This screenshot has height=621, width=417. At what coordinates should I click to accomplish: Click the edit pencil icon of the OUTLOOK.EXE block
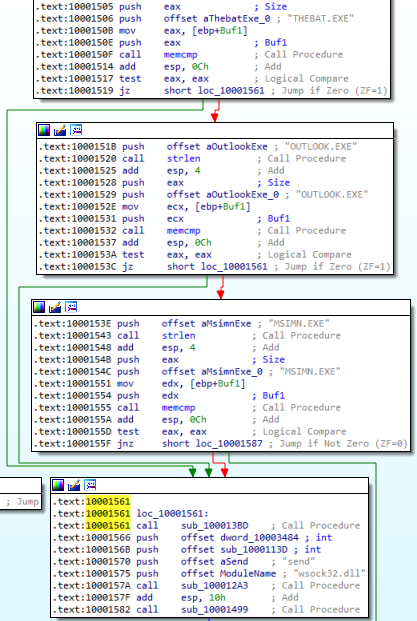click(x=60, y=130)
